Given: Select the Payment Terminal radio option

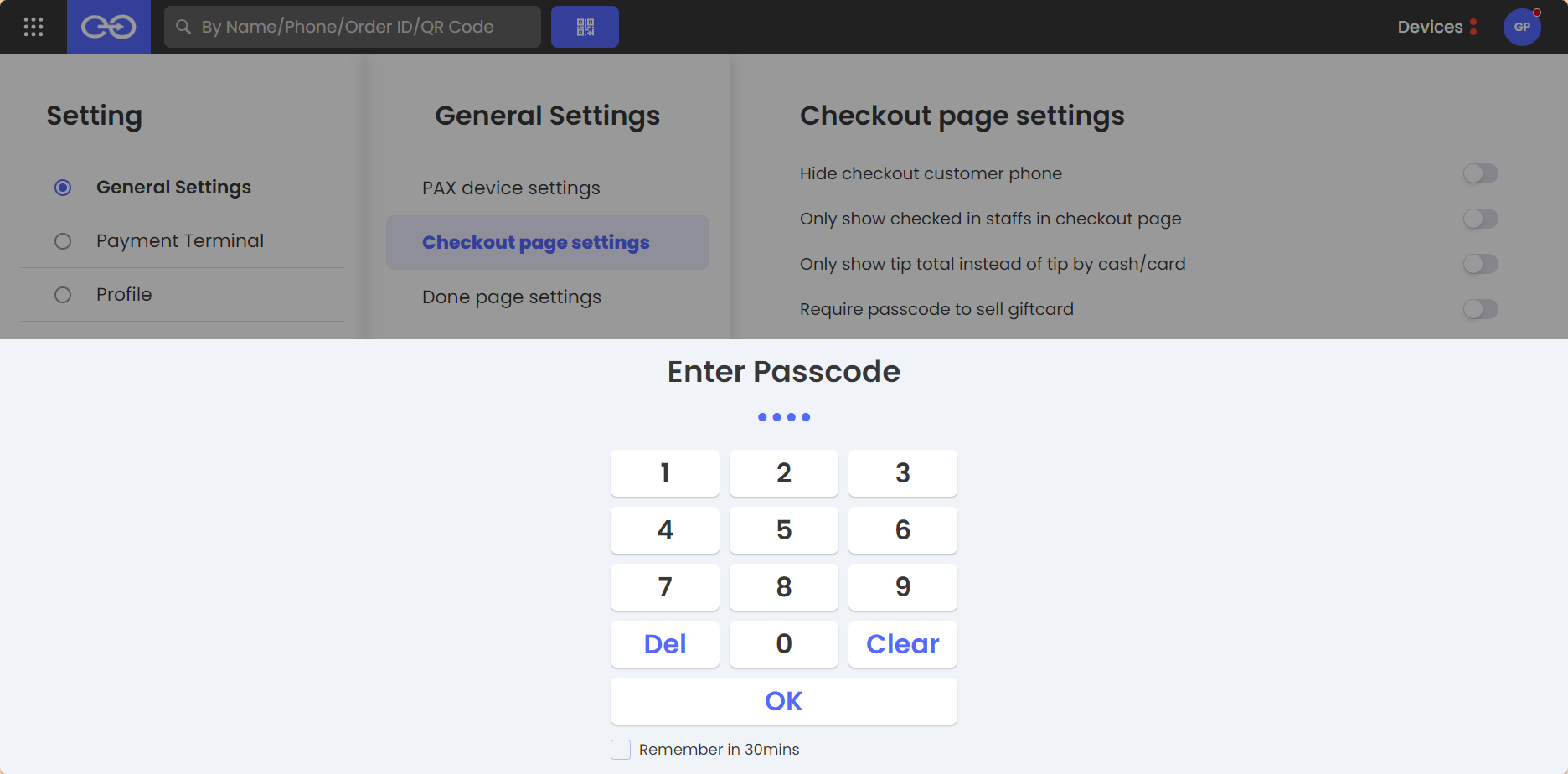Looking at the screenshot, I should 63,241.
